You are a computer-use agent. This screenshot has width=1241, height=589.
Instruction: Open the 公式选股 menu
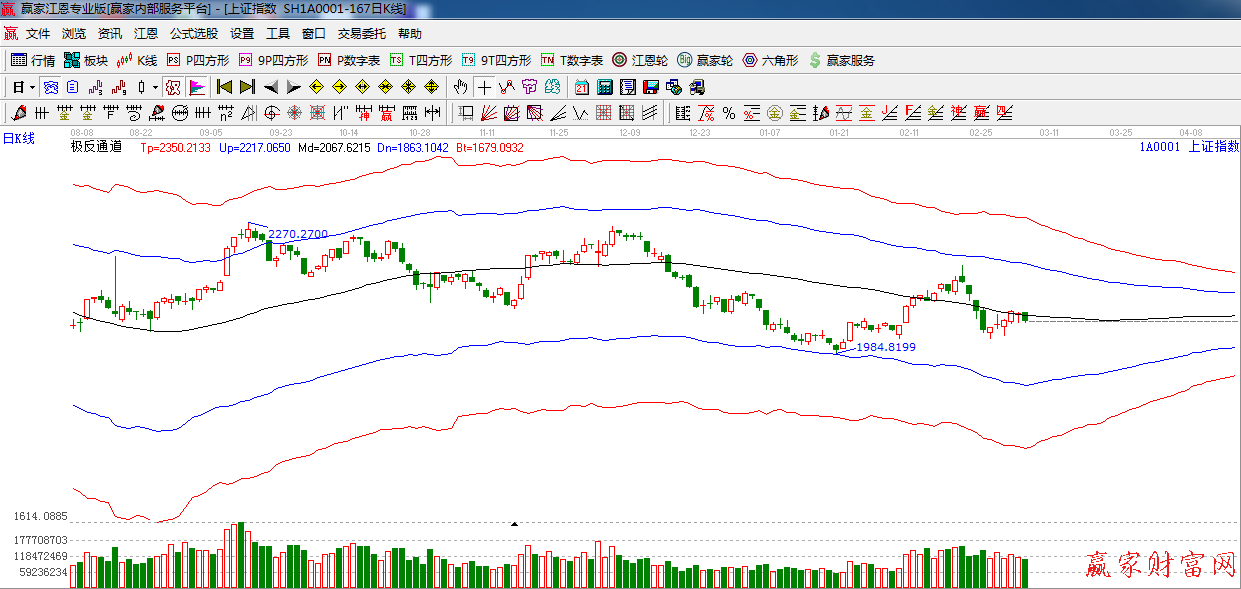[193, 33]
